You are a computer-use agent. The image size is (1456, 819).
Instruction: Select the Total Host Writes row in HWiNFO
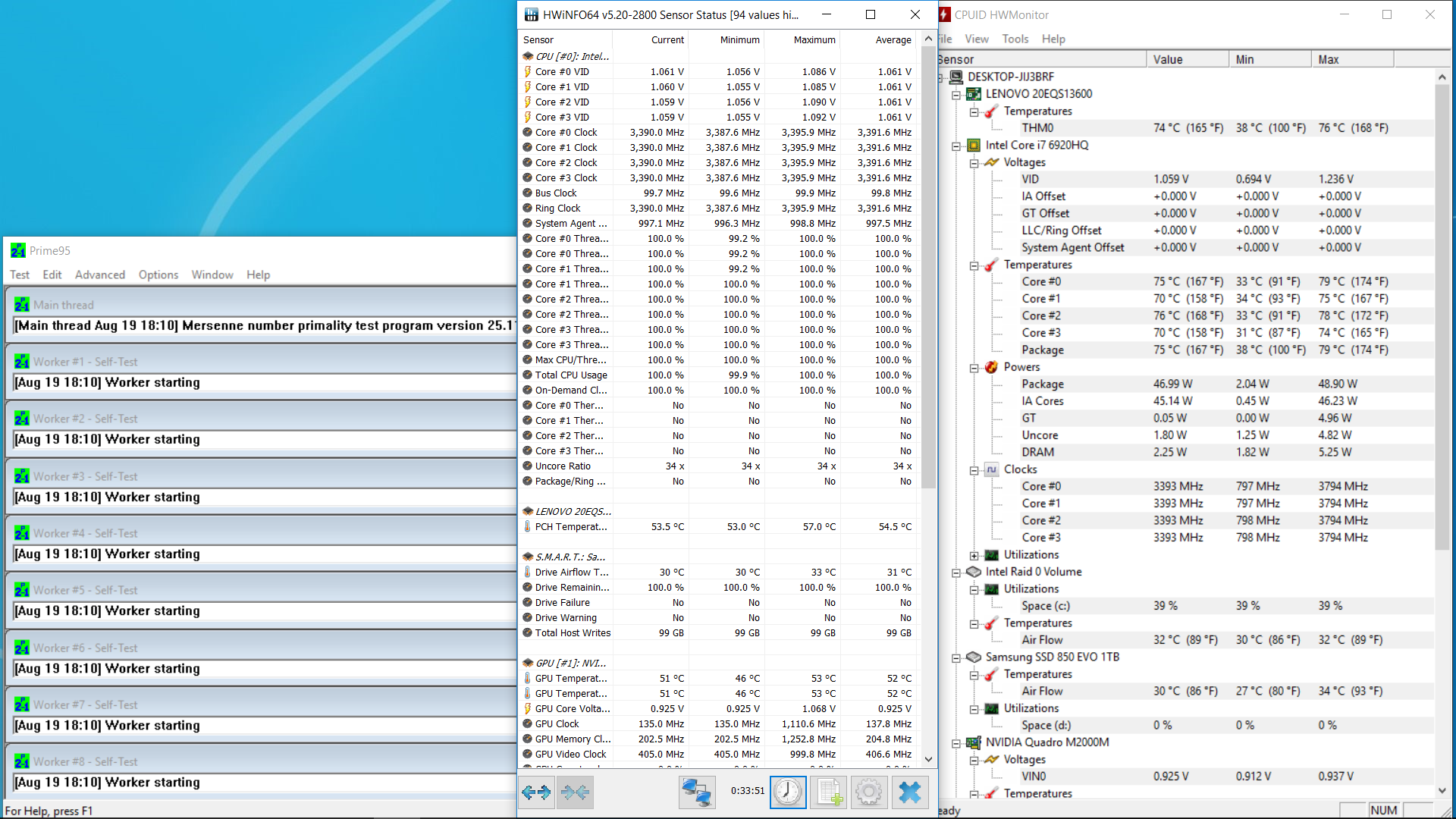point(719,633)
